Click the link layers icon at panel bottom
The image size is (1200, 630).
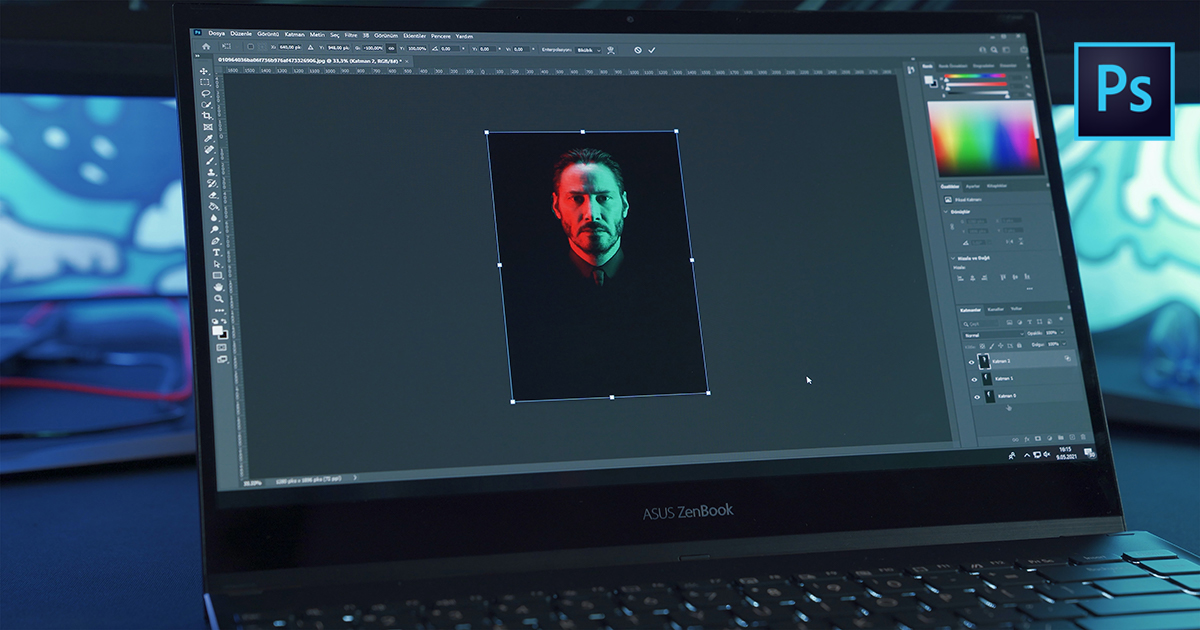pyautogui.click(x=1015, y=439)
